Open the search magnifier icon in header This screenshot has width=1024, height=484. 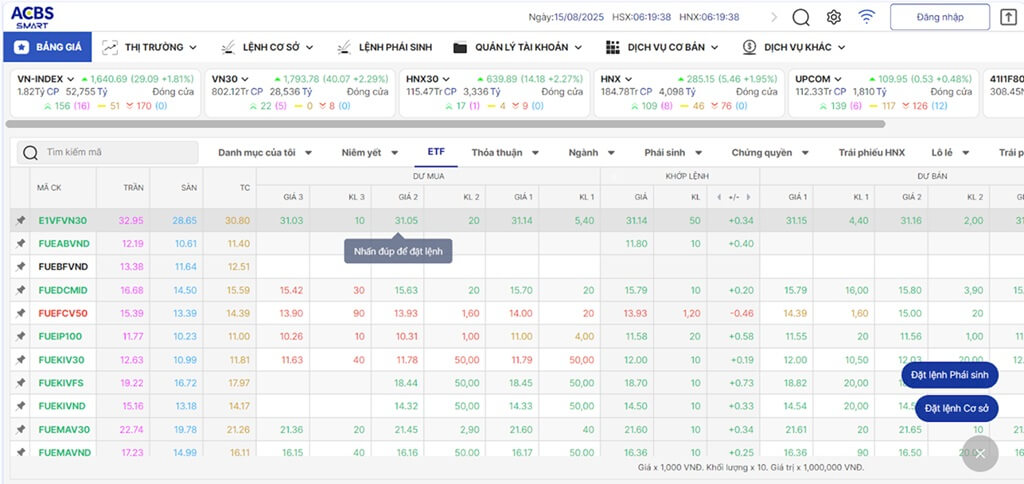801,17
